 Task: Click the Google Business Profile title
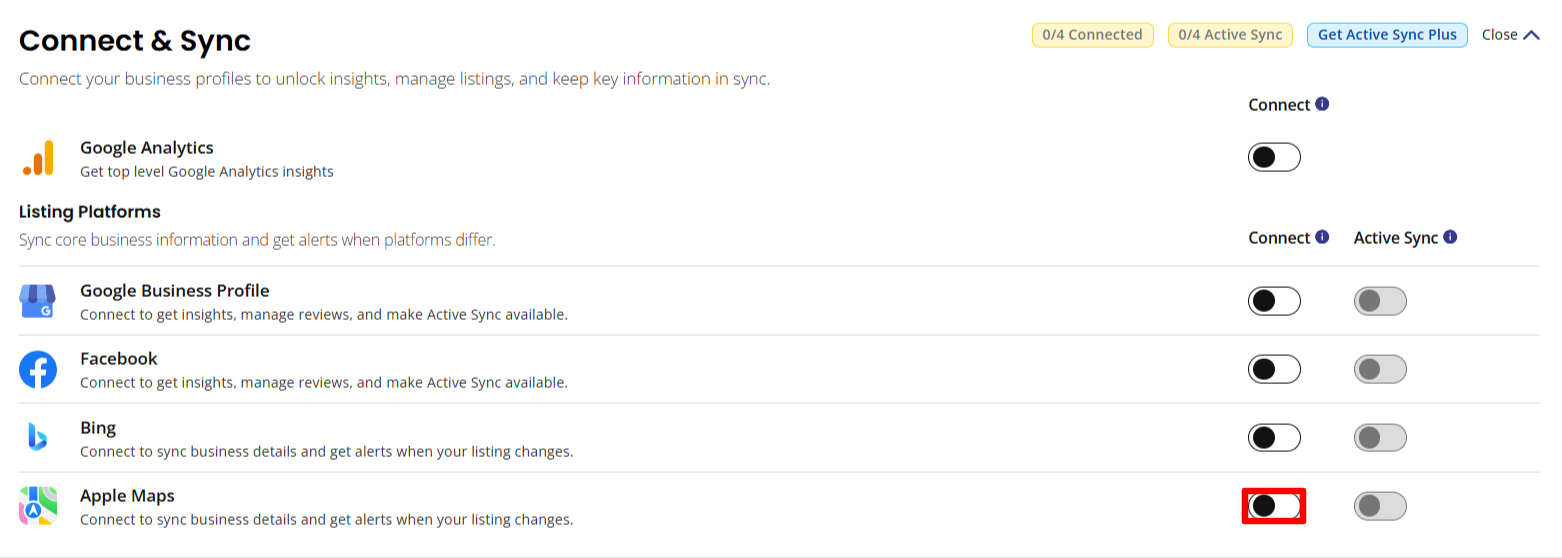[x=174, y=291]
